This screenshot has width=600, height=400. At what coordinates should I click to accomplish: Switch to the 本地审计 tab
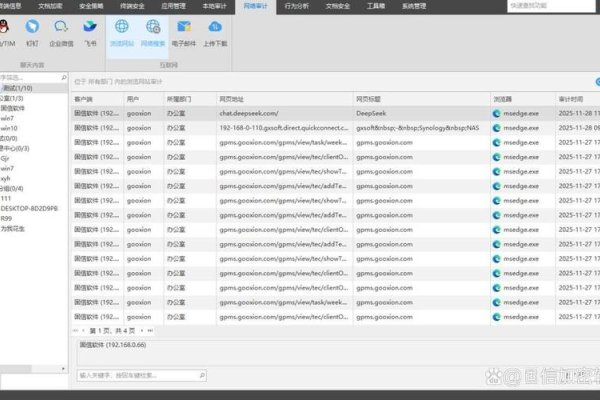pyautogui.click(x=214, y=6)
